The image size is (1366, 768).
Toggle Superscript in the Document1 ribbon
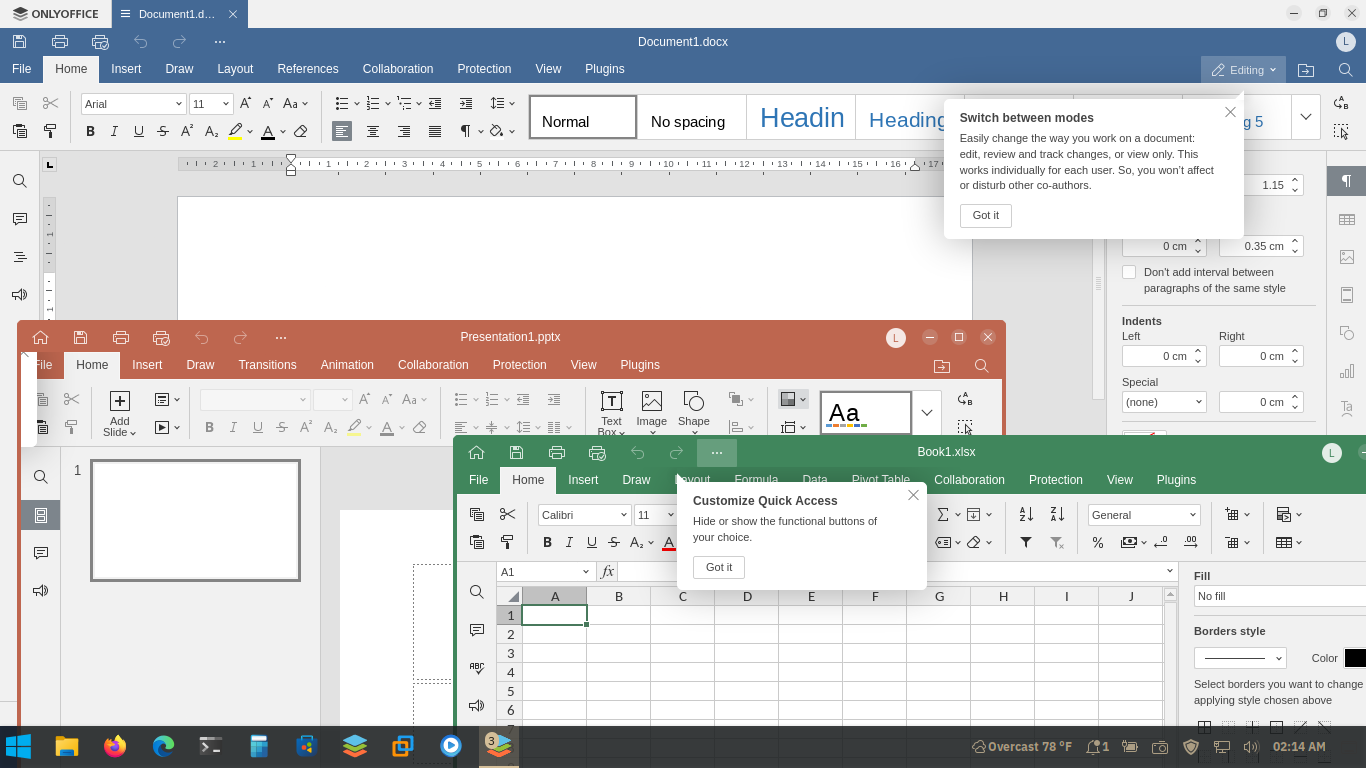(x=187, y=131)
